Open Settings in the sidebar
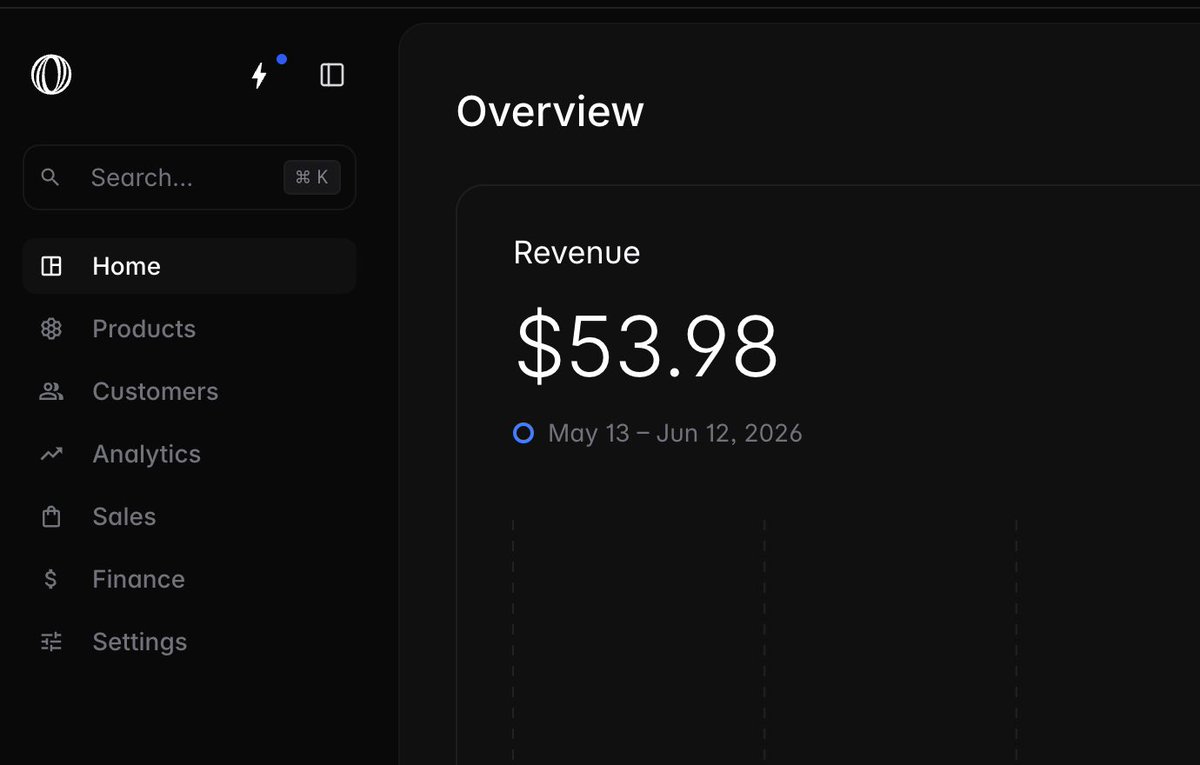 click(x=189, y=641)
